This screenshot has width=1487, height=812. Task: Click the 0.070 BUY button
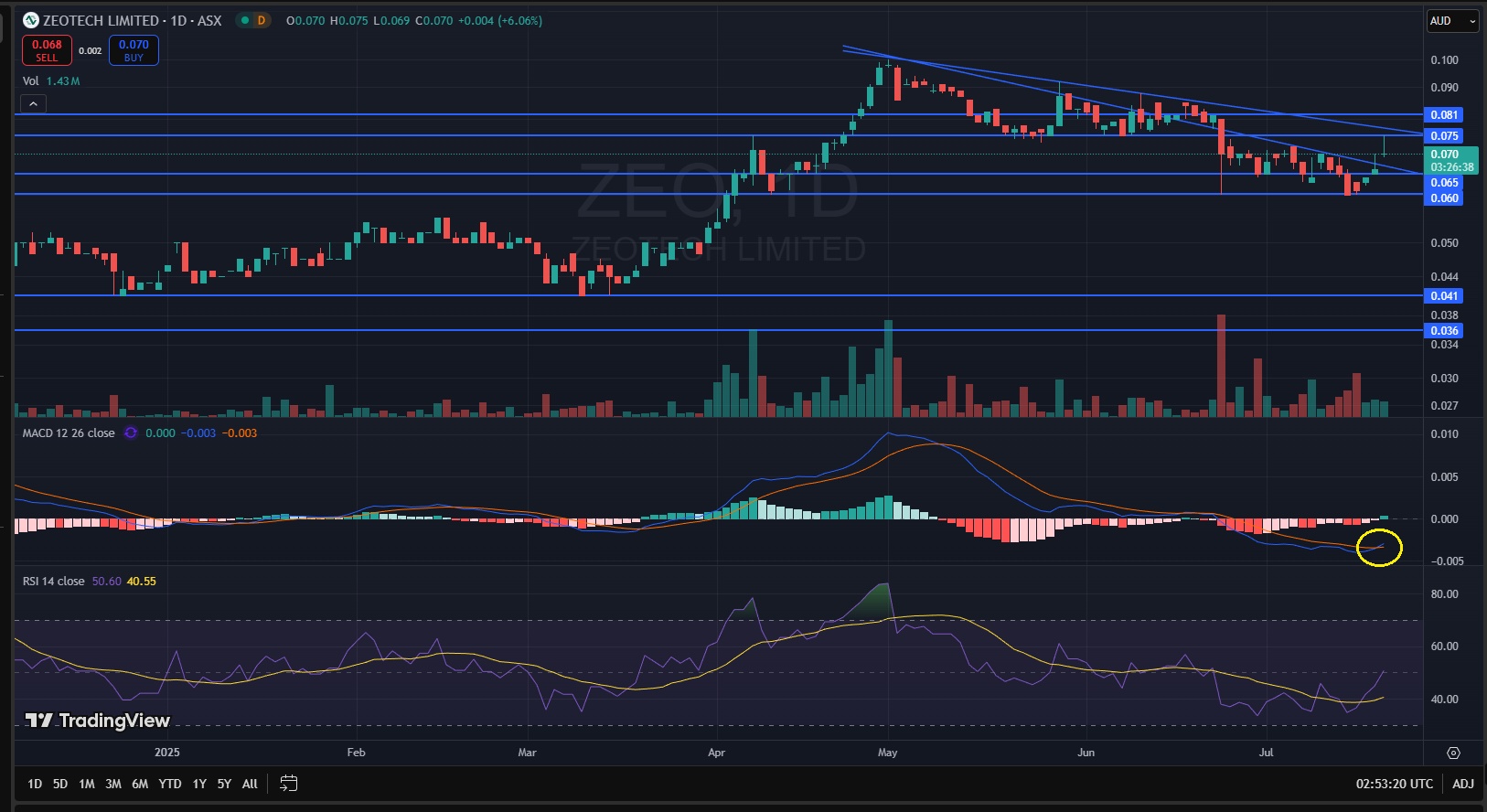point(134,50)
